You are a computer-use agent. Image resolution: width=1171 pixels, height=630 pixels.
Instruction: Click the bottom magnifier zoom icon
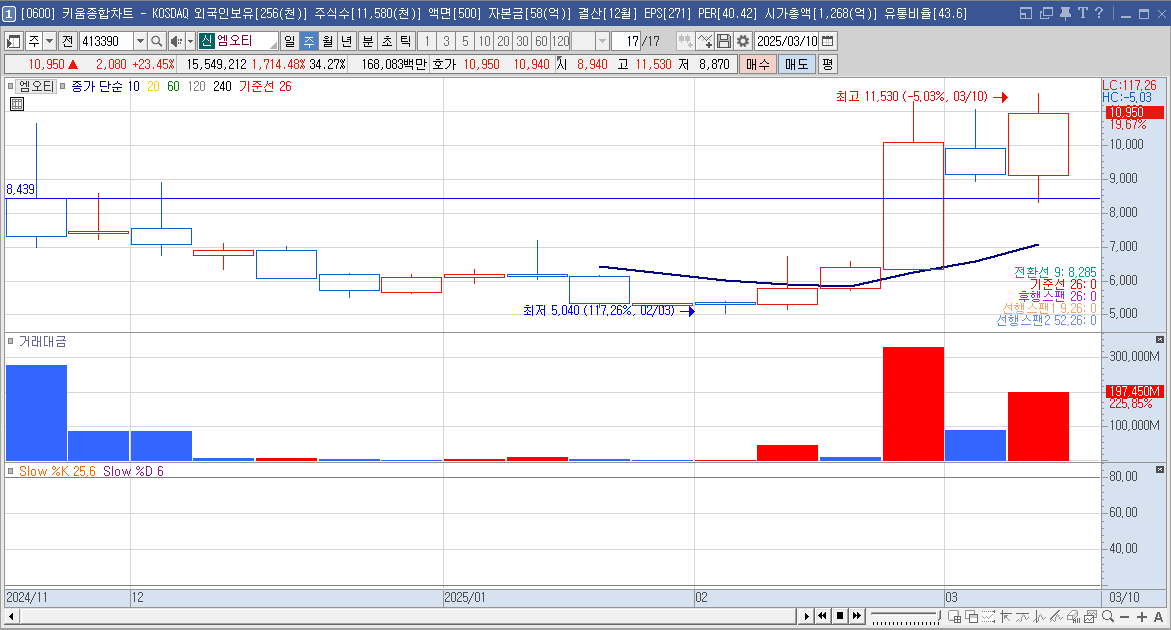1108,617
